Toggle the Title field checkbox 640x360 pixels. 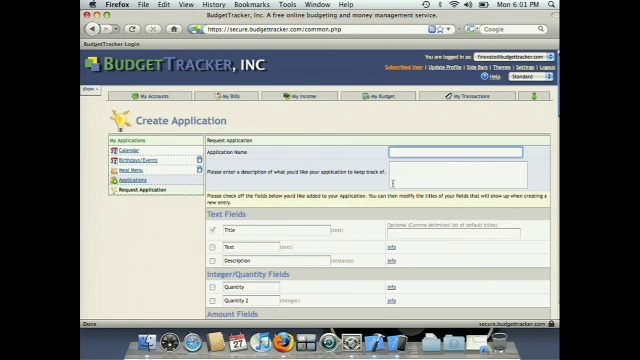(x=213, y=230)
